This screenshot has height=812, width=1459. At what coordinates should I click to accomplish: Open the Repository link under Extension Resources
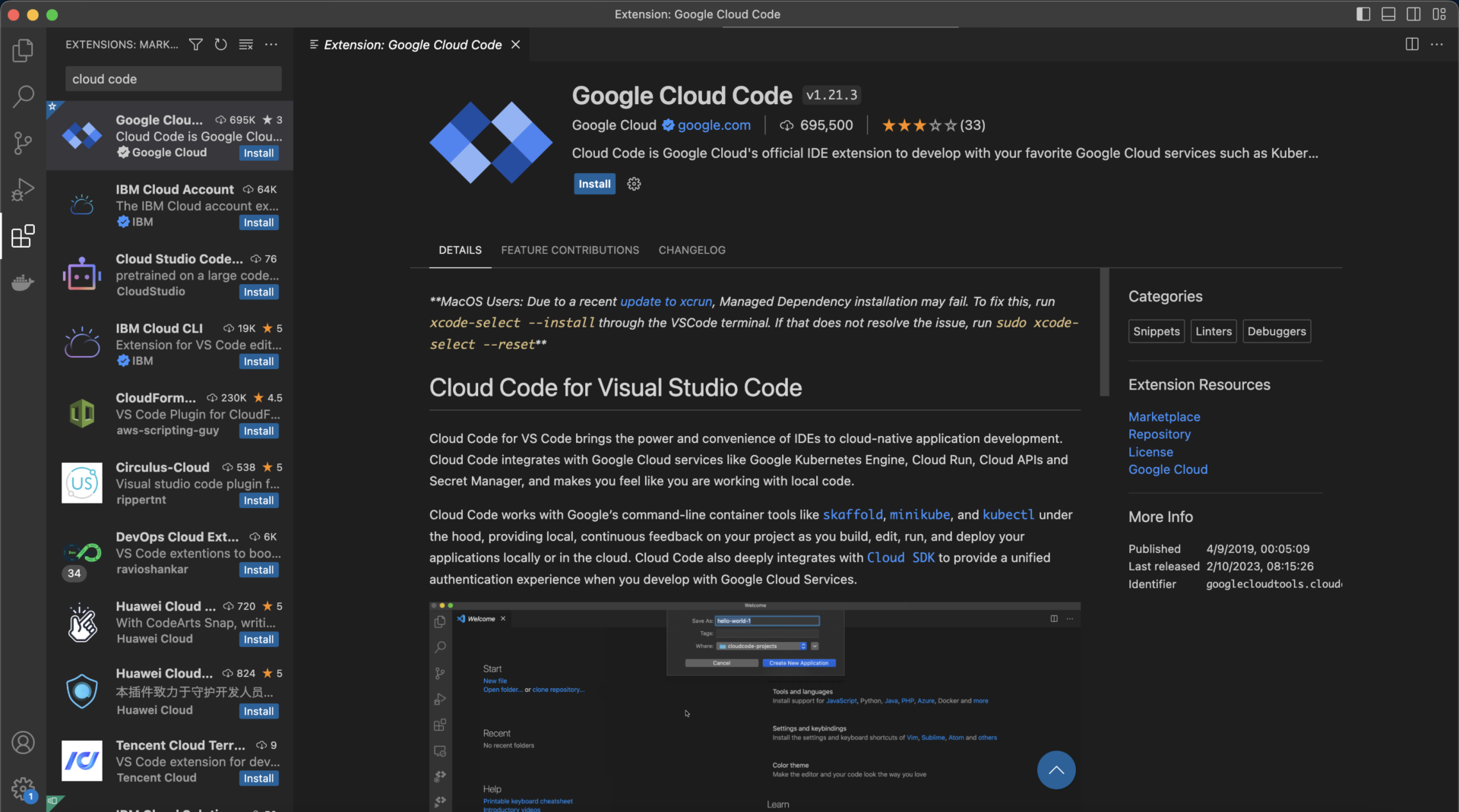[x=1159, y=434]
